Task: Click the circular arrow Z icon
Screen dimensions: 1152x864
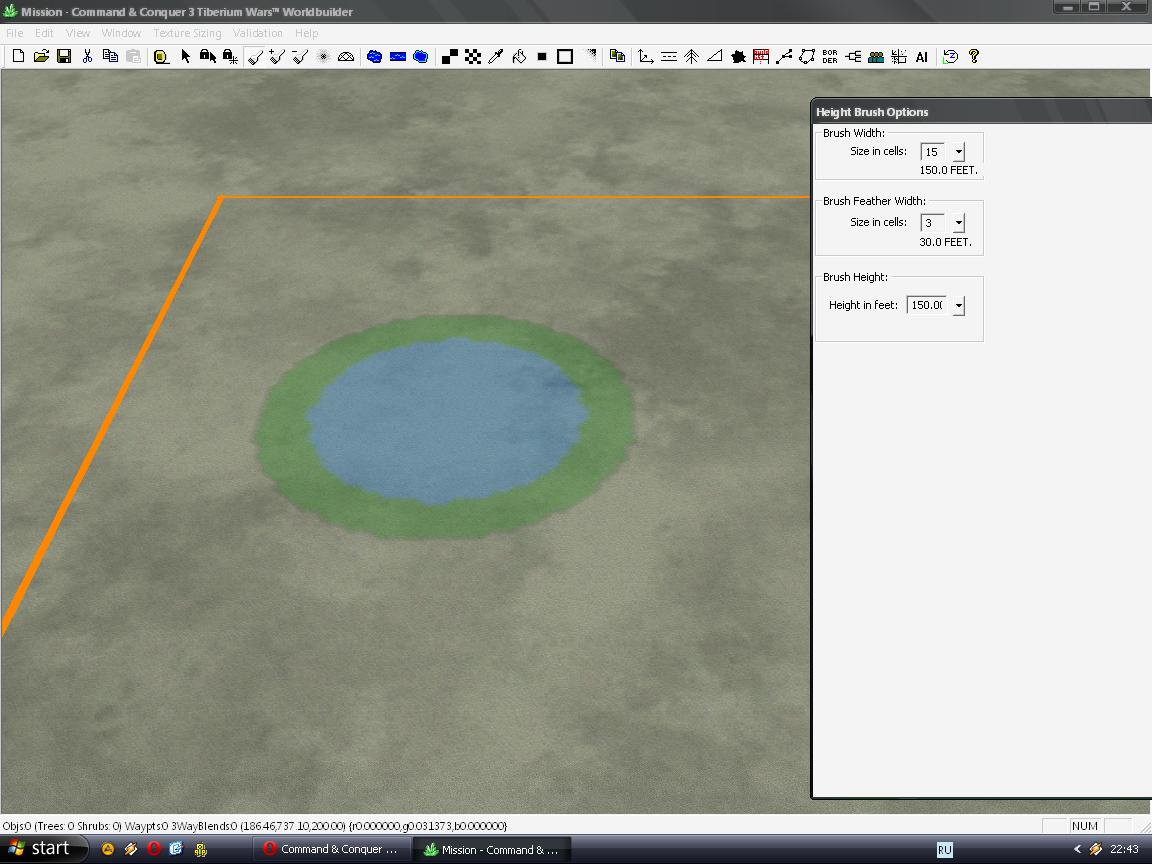Action: (x=950, y=57)
